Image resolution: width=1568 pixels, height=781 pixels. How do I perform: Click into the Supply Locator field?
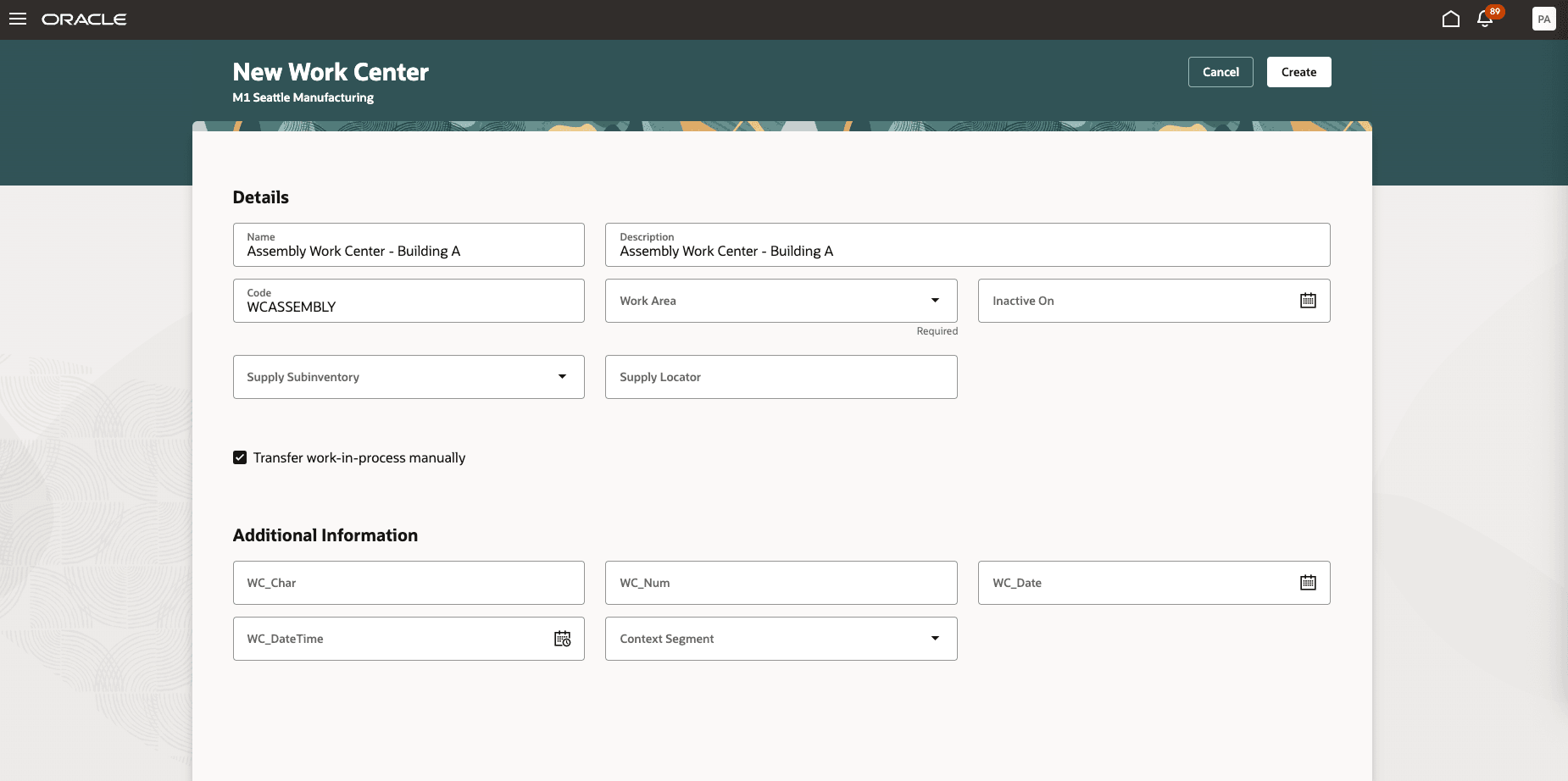(x=780, y=376)
